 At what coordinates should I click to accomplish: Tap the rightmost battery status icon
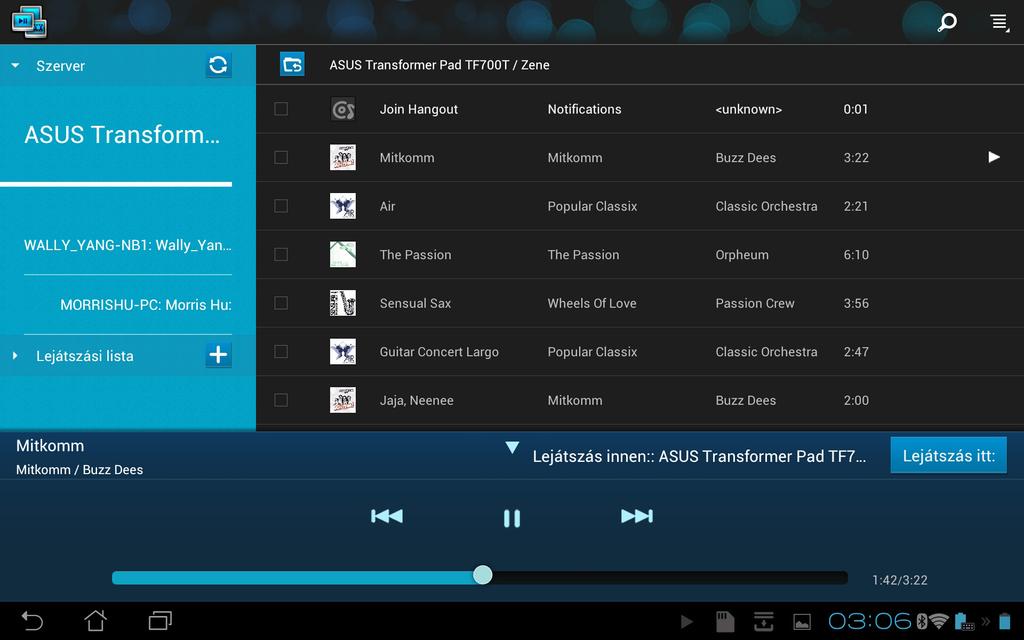[x=1005, y=621]
